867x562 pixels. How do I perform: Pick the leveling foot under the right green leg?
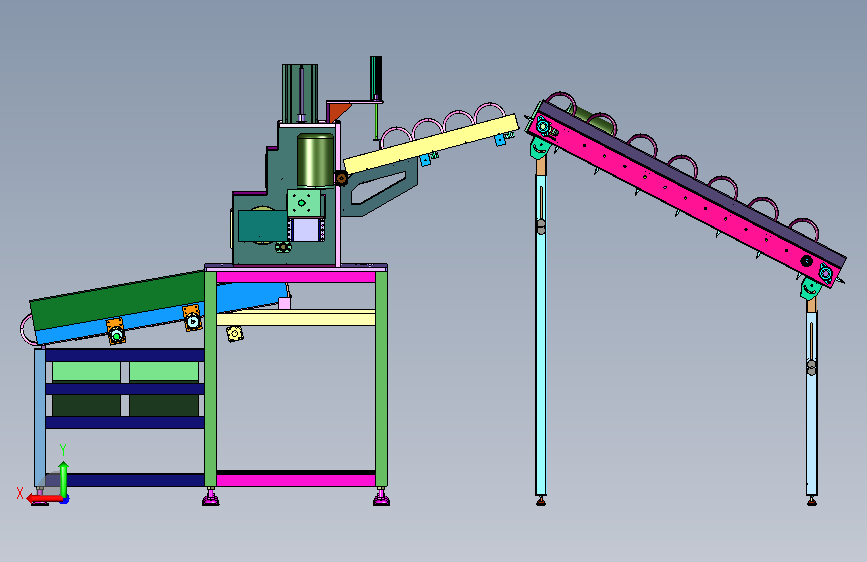tap(382, 497)
